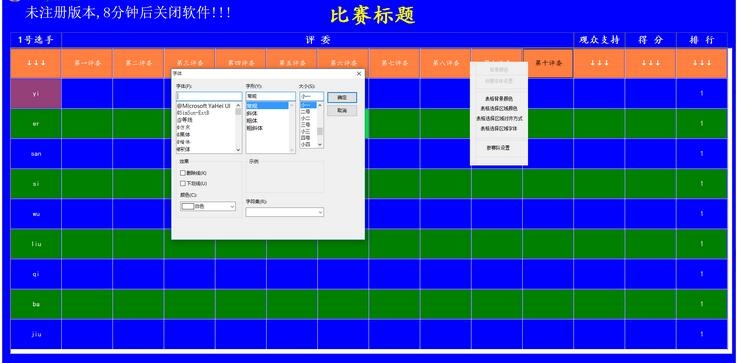
Task: Pick 斜体 italic in the style list
Action: (x=252, y=113)
